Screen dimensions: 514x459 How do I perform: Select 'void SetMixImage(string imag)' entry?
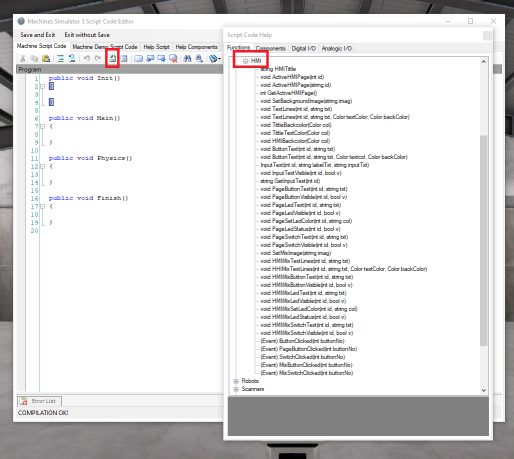click(x=295, y=253)
